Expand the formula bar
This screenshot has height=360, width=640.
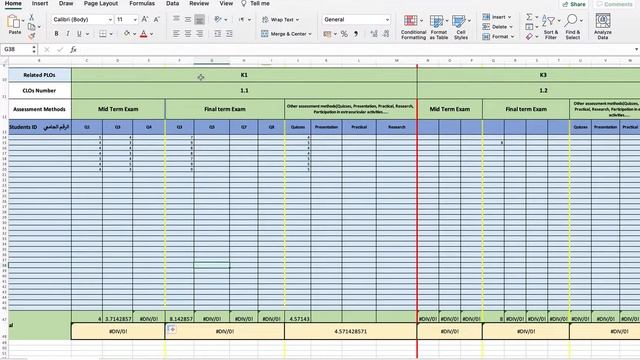pos(636,49)
